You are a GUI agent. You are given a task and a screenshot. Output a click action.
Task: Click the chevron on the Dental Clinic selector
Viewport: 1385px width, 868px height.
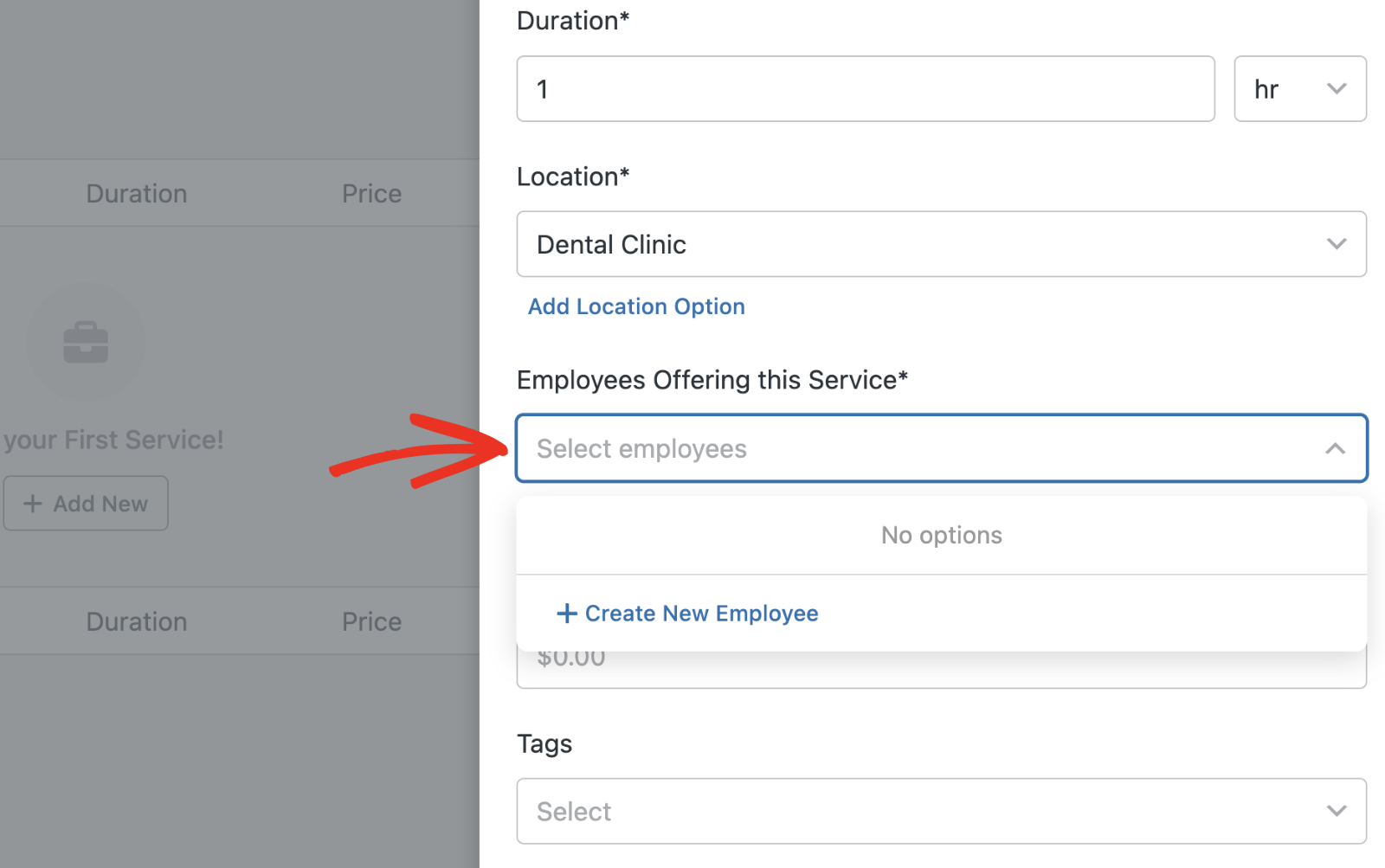(x=1336, y=244)
